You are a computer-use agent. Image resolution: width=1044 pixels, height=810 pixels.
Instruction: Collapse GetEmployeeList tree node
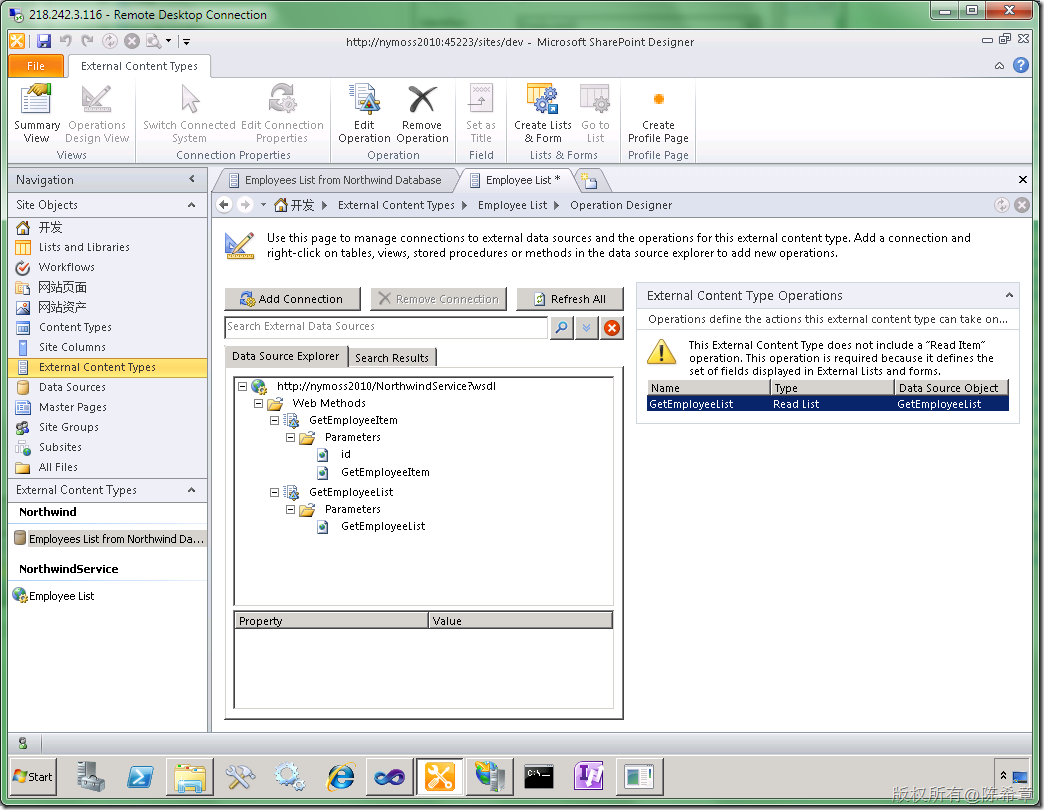tap(274, 493)
